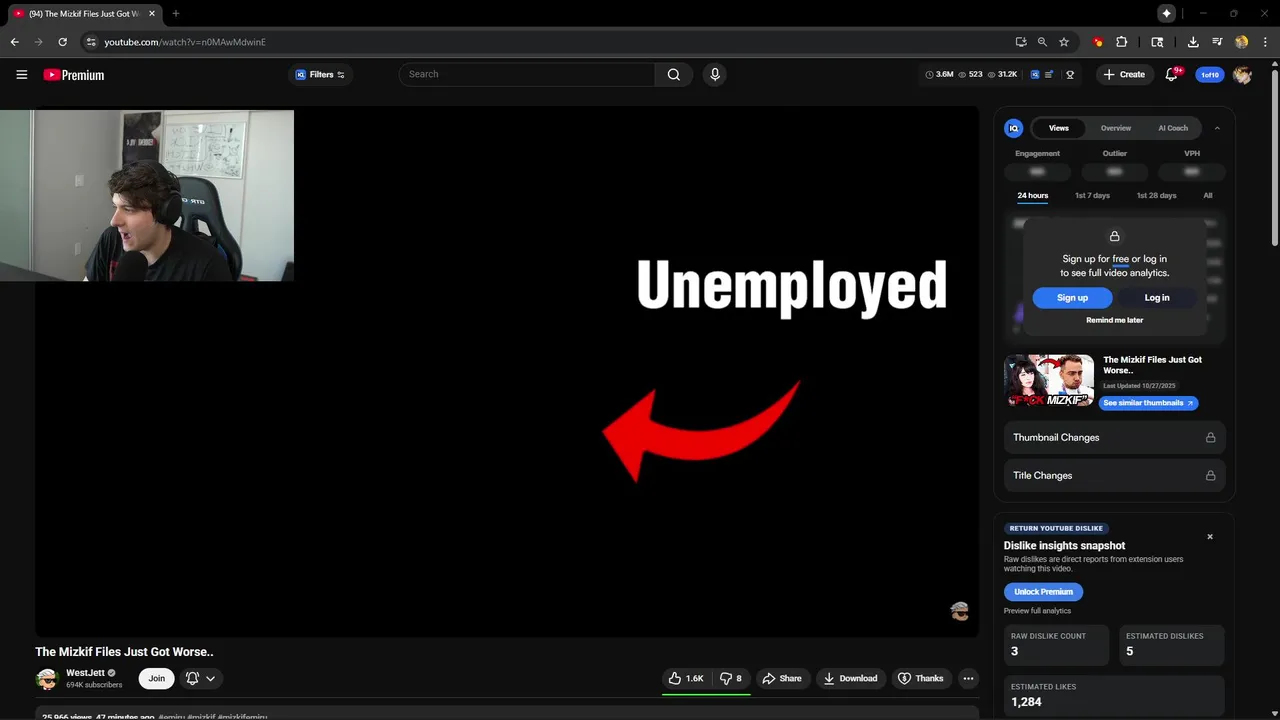This screenshot has height=720, width=1280.
Task: Select 1st 7 days range tab
Action: 1092,196
